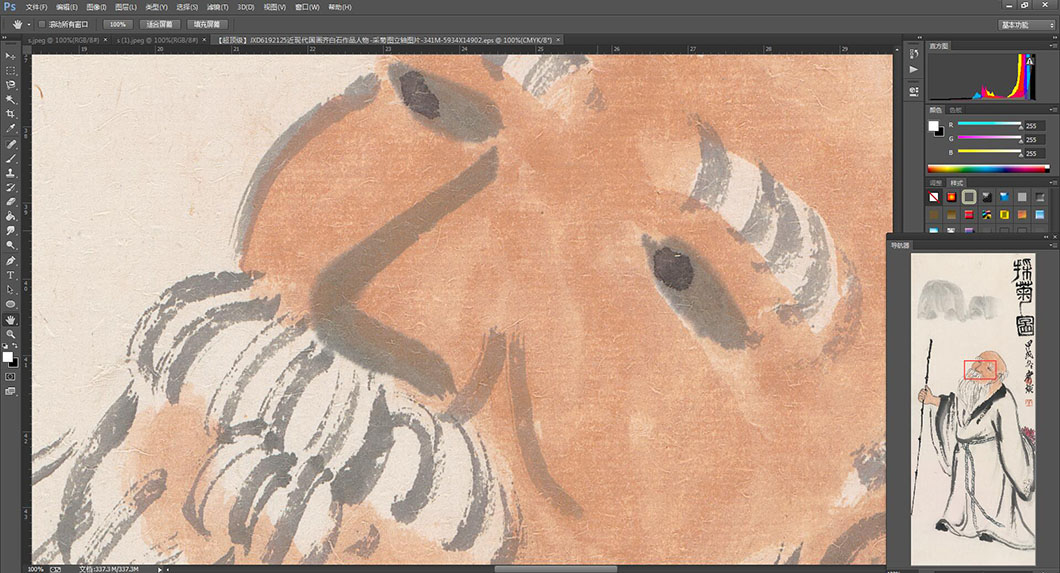1060x573 pixels.
Task: Select the Path Selection tool
Action: (x=10, y=290)
